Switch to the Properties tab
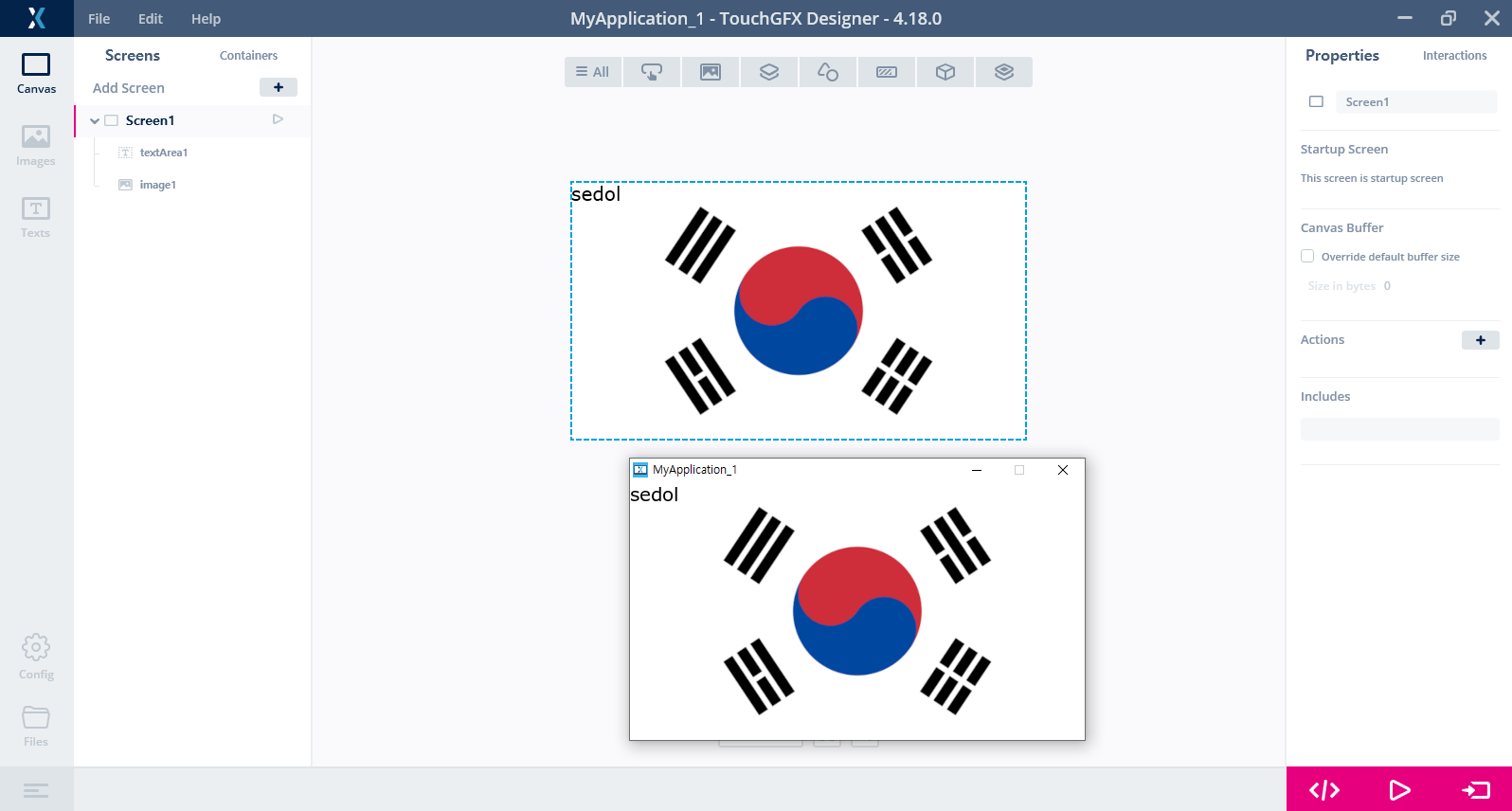 click(1342, 55)
